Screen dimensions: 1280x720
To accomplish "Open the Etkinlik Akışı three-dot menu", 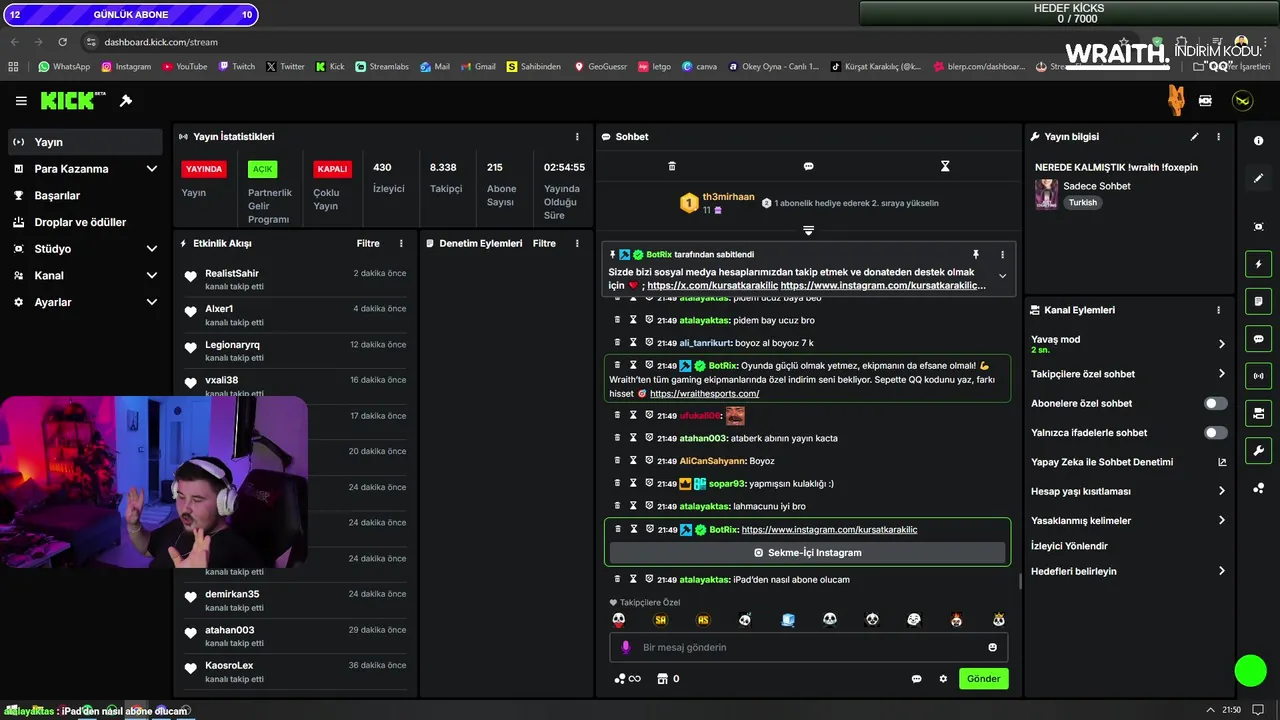I will [x=401, y=243].
